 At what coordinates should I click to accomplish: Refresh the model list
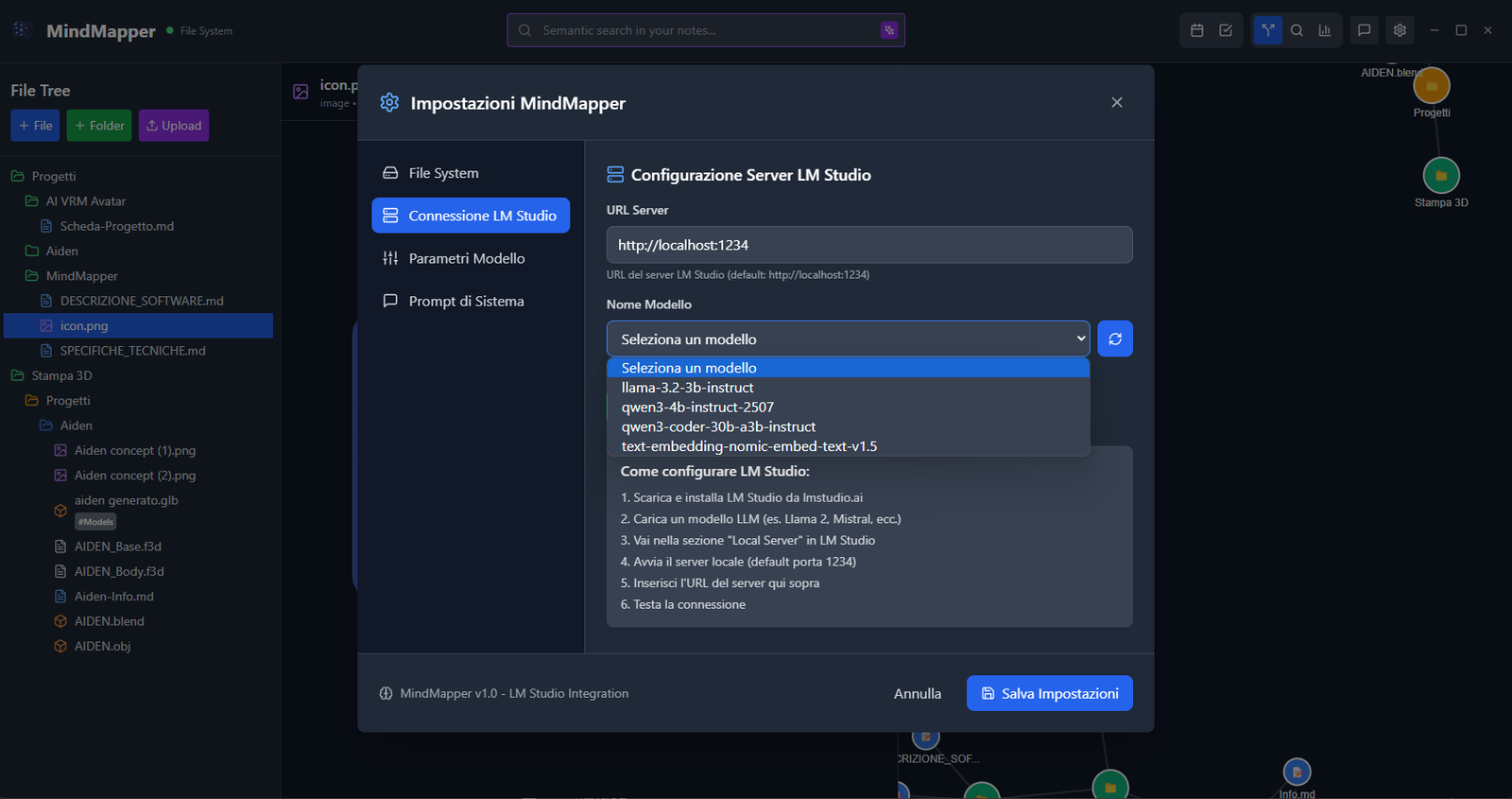1115,339
